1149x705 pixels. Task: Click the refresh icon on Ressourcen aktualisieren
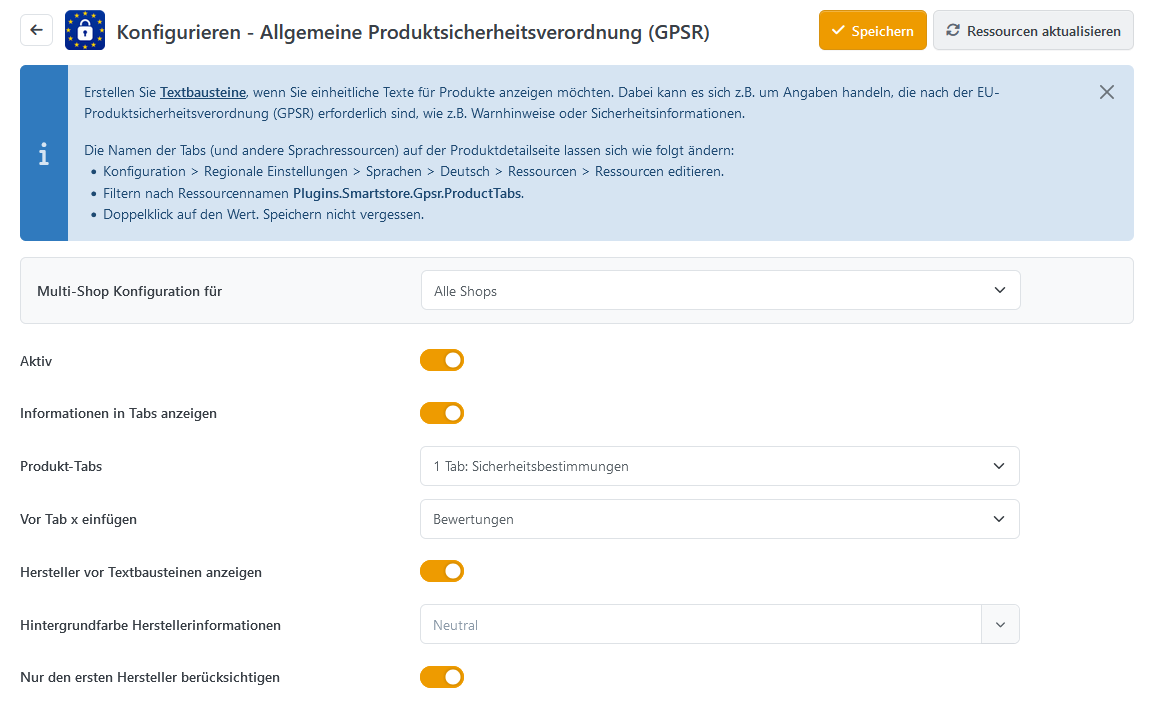955,30
